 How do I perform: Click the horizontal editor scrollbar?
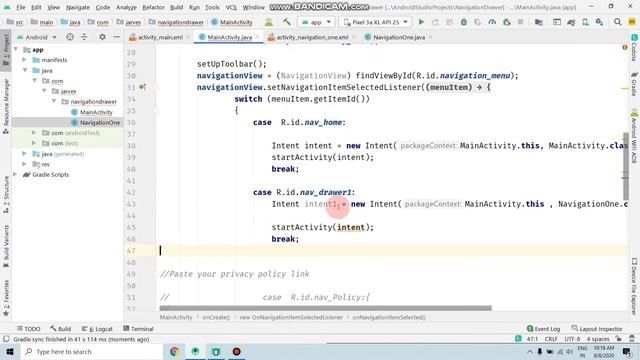tap(325, 308)
